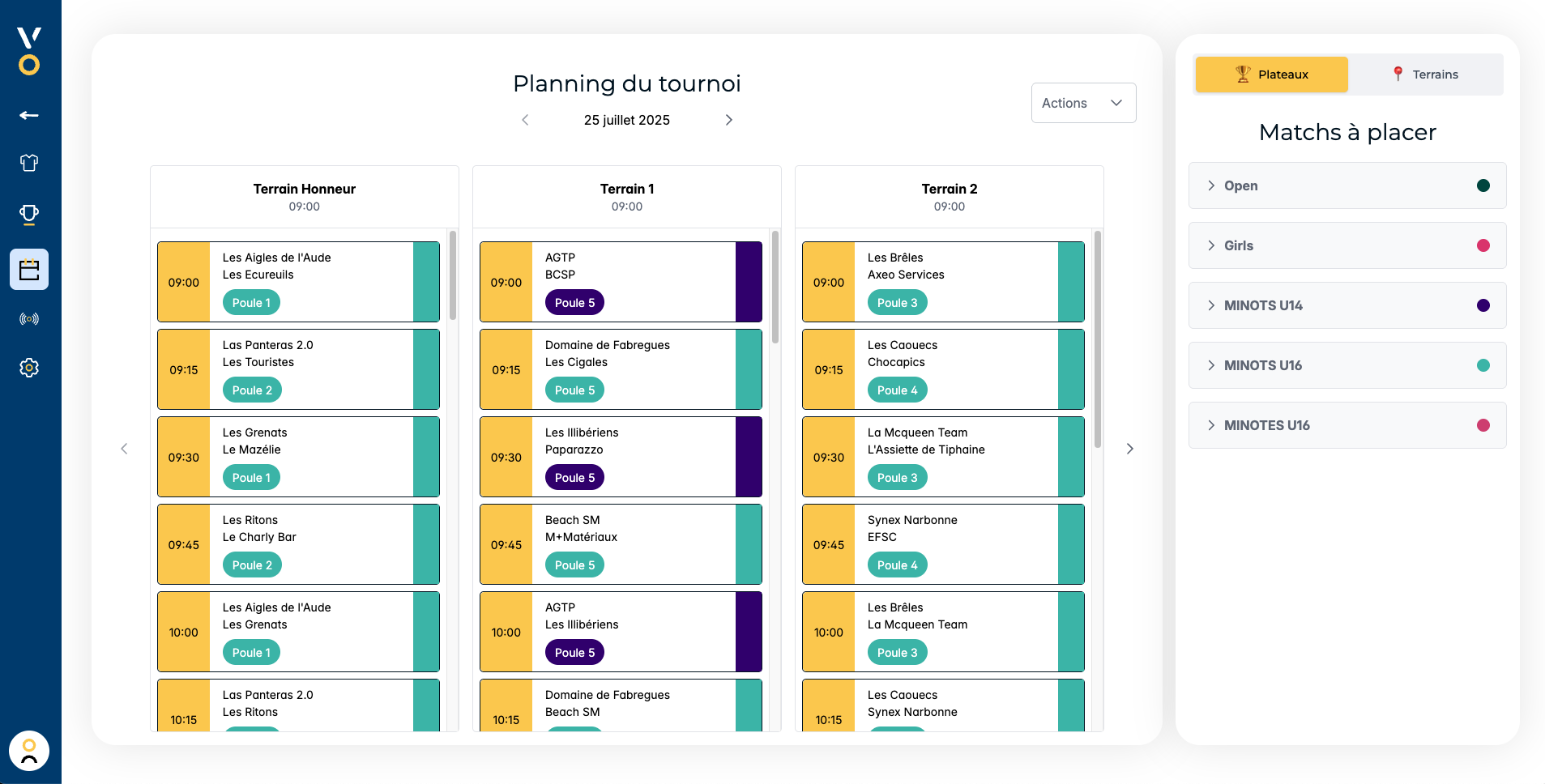Open the teams jersey icon in sidebar
The height and width of the screenshot is (784, 1545).
click(x=29, y=163)
